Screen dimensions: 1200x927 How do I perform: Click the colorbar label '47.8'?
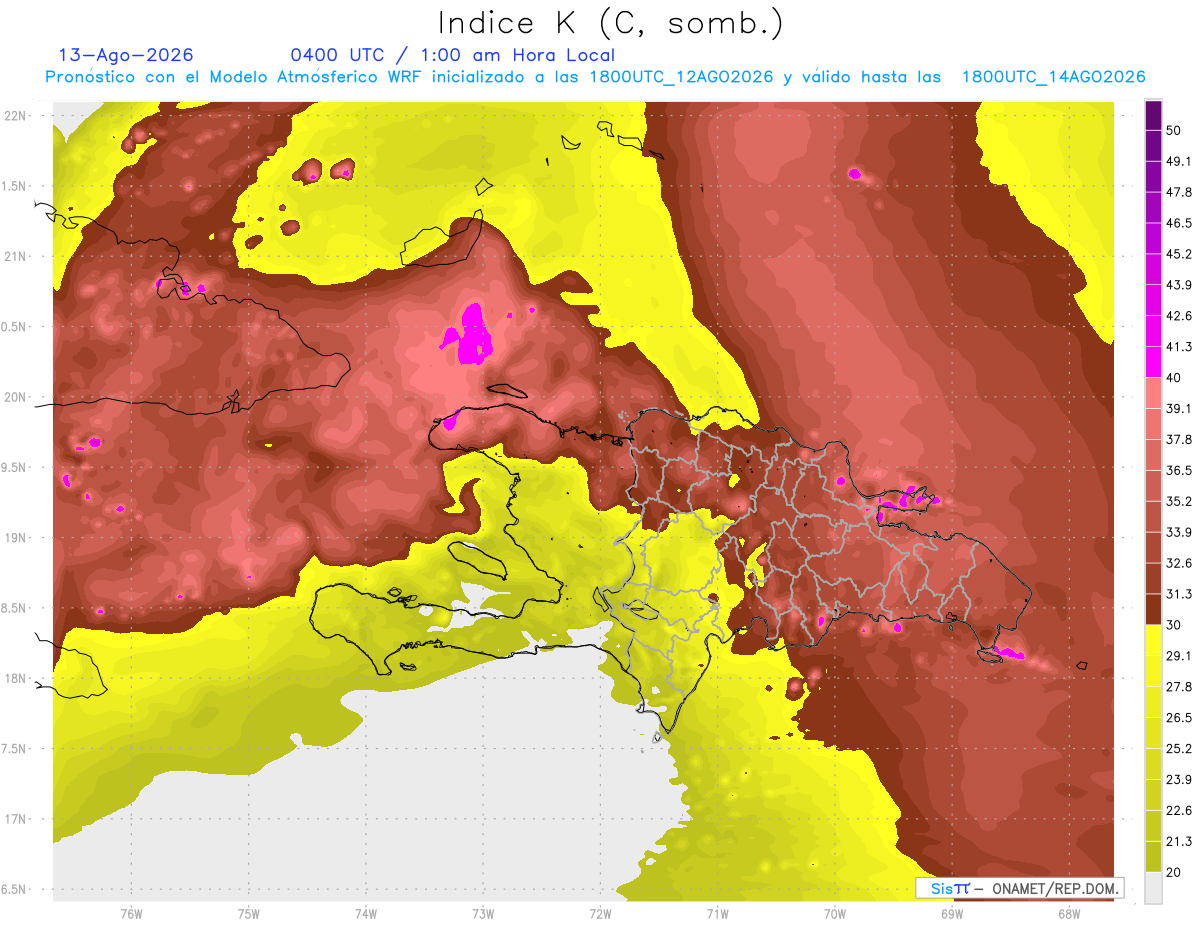coord(1179,193)
